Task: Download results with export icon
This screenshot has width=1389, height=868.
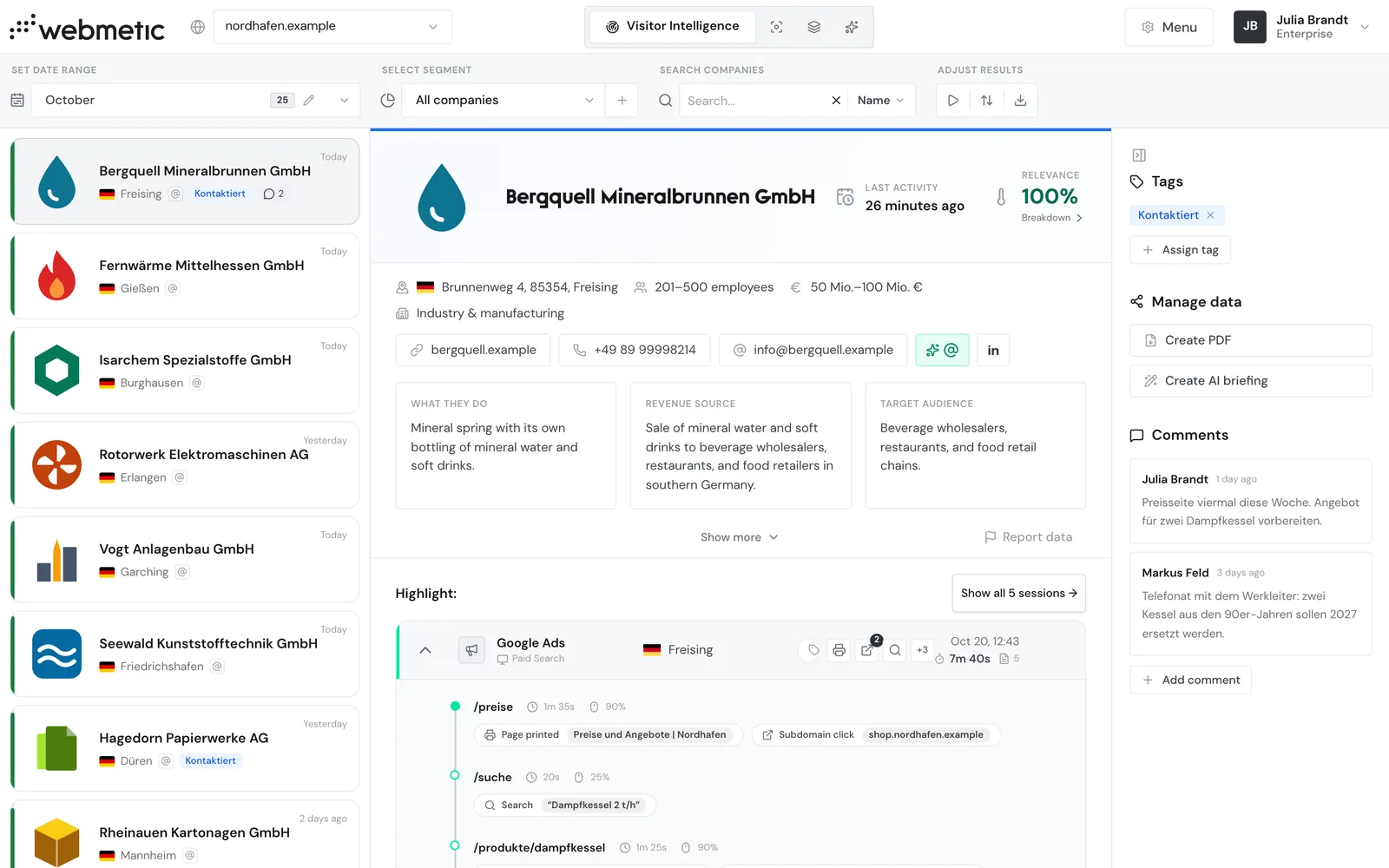Action: point(1021,101)
